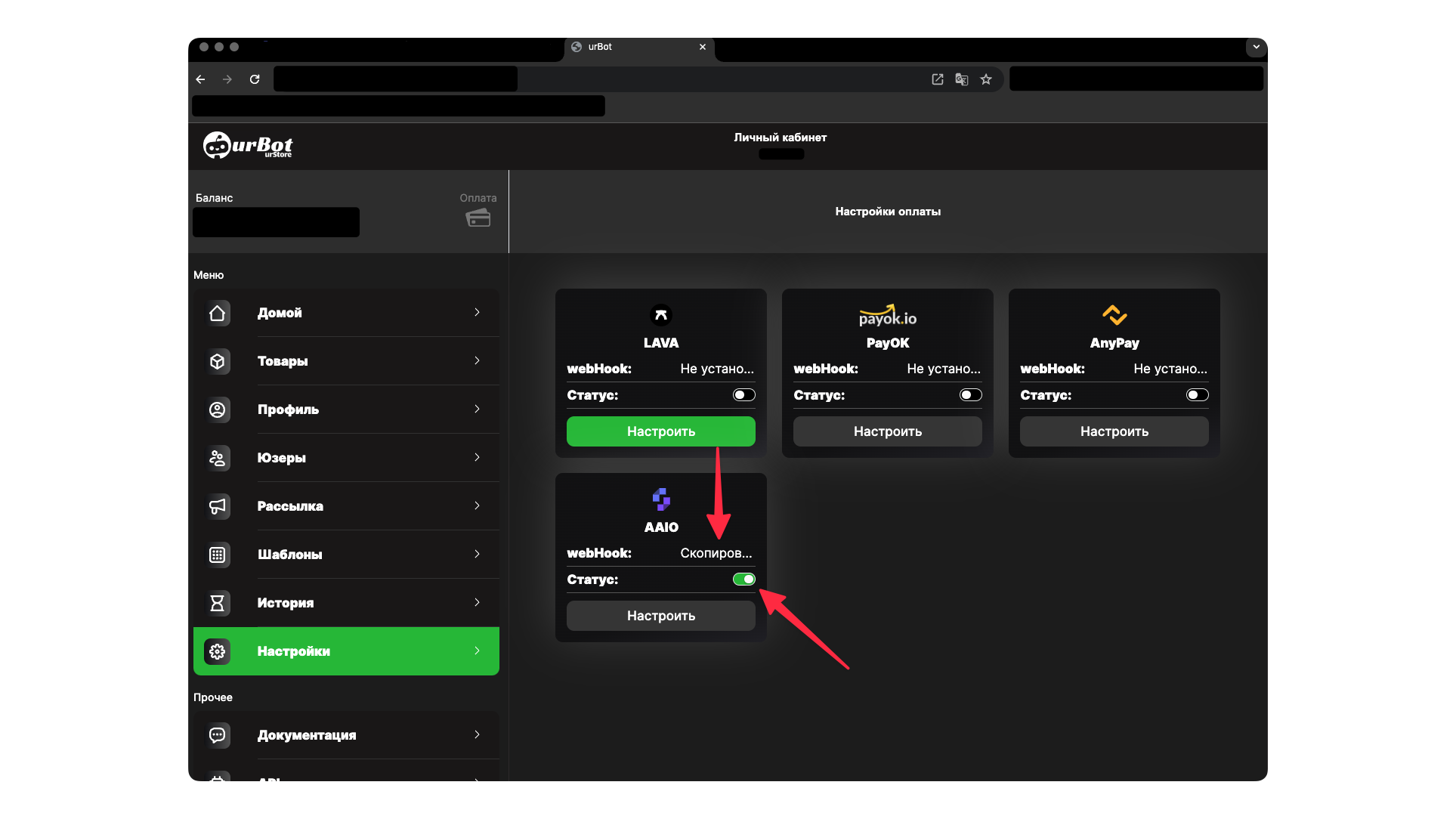This screenshot has height=819, width=1456.
Task: Click the Документация chat bubble icon
Action: (x=218, y=735)
